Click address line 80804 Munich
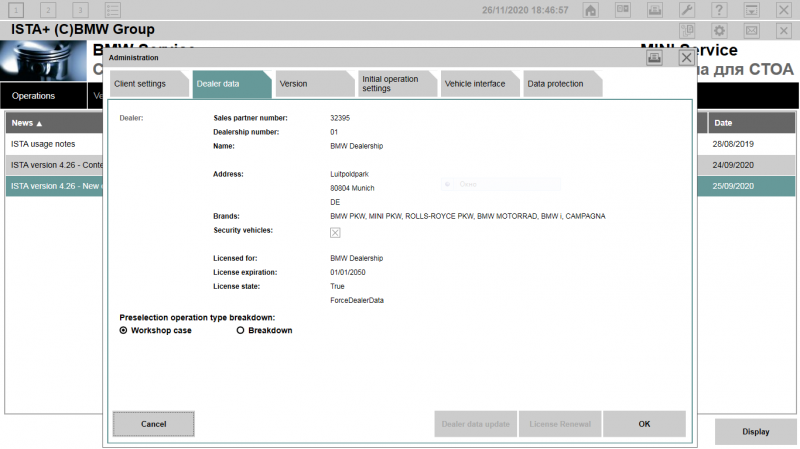 point(352,188)
